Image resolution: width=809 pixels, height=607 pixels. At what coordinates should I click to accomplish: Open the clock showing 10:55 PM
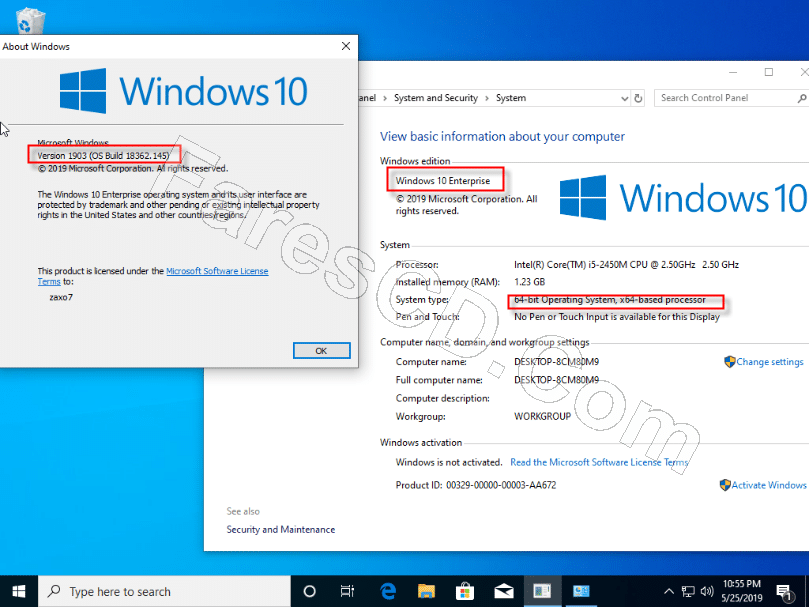click(x=741, y=591)
